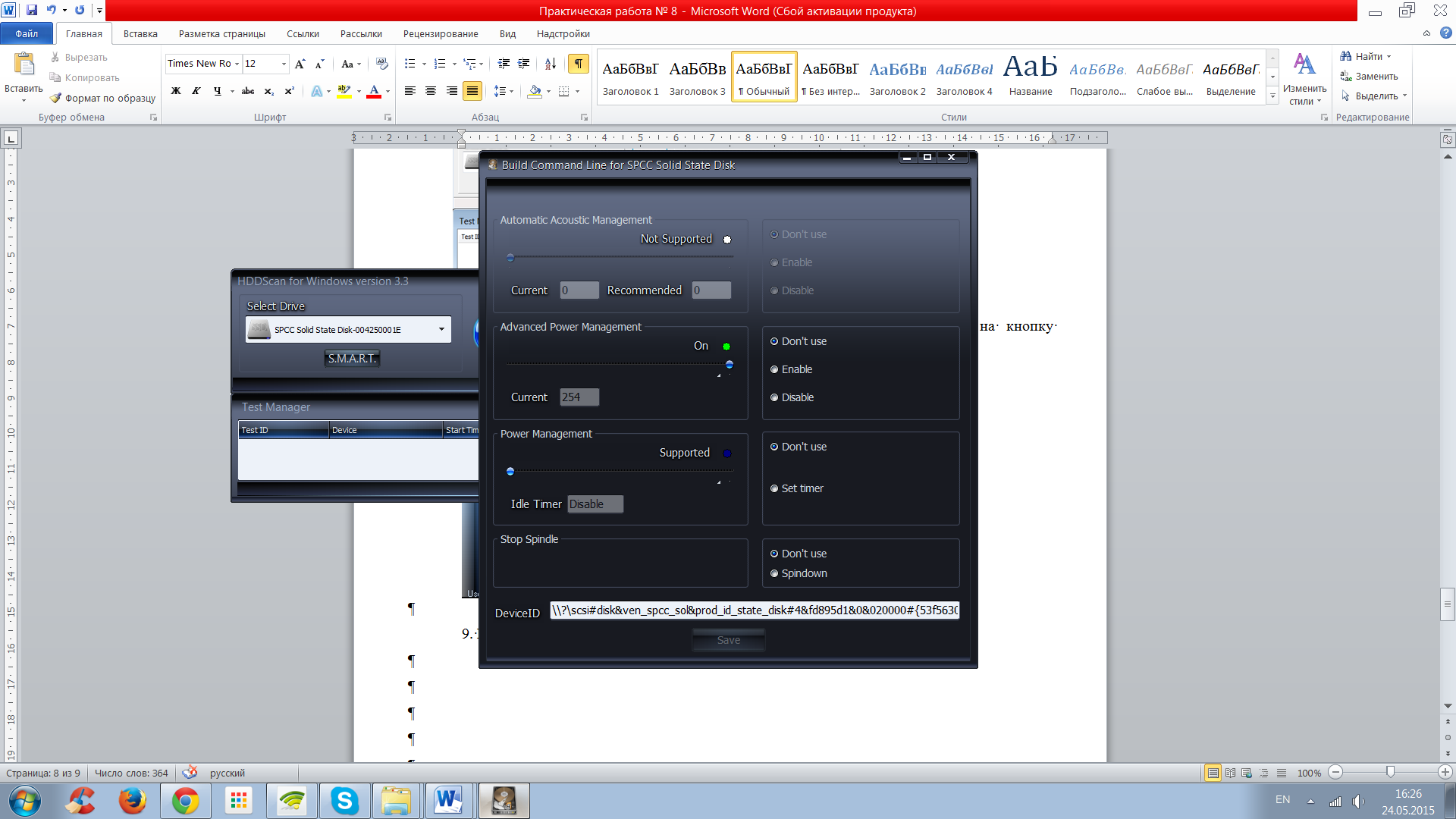Expand the styles gallery More arrow
Image resolution: width=1456 pixels, height=819 pixels.
tap(1272, 96)
